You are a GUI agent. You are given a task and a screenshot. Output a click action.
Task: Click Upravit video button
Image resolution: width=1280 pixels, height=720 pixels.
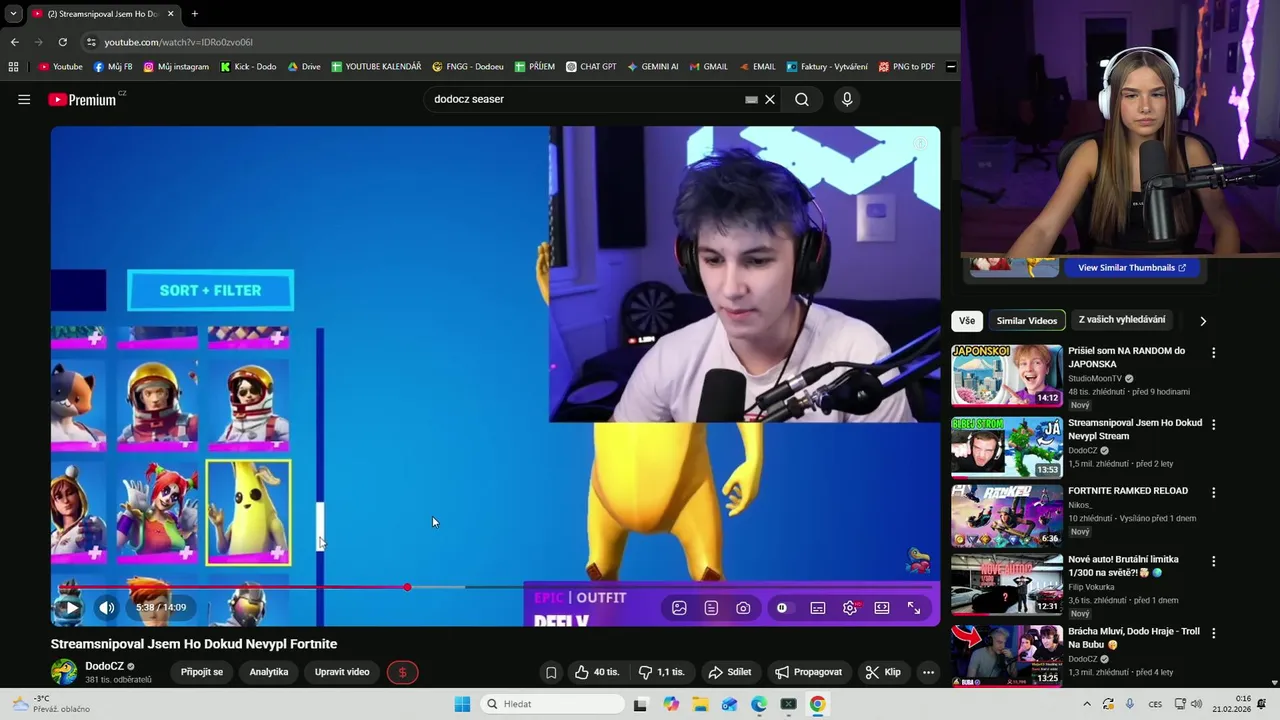point(342,672)
